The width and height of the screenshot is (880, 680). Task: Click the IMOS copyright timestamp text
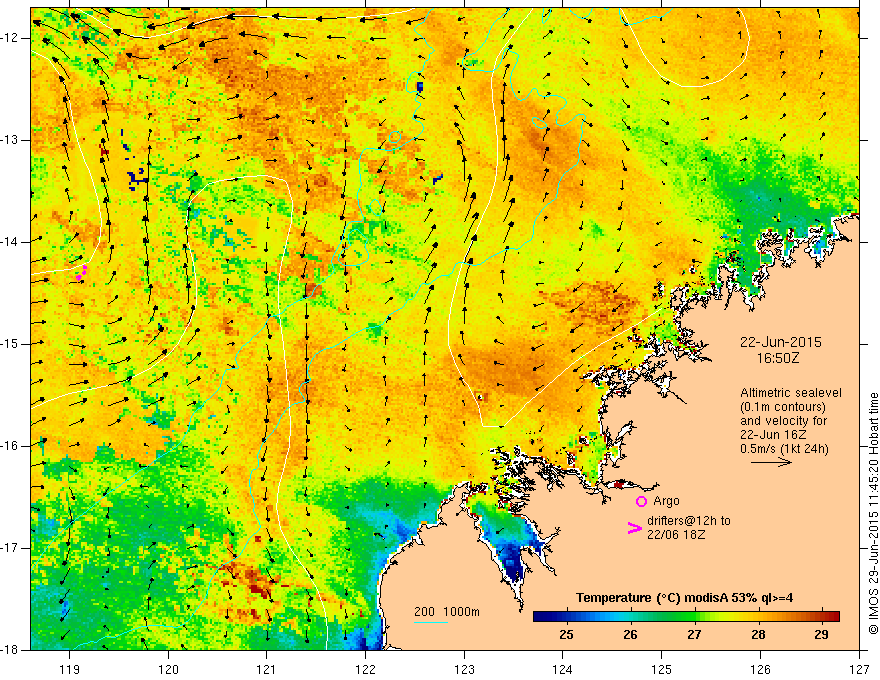click(x=873, y=513)
